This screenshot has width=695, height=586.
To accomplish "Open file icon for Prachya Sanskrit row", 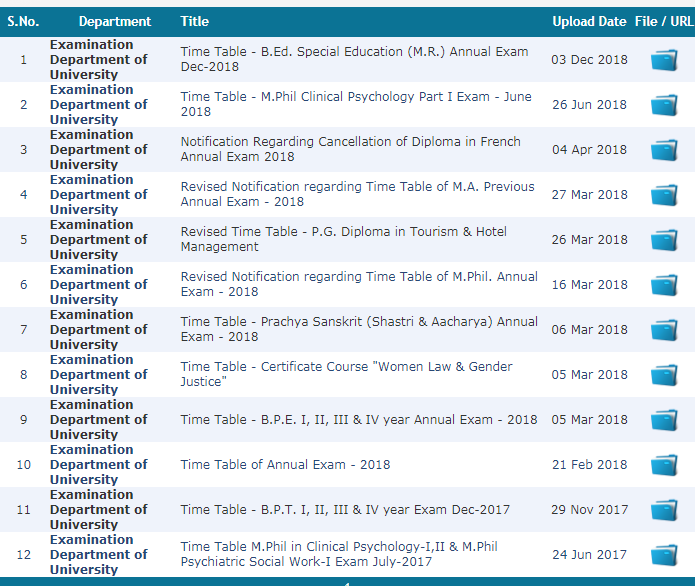I will pyautogui.click(x=664, y=330).
